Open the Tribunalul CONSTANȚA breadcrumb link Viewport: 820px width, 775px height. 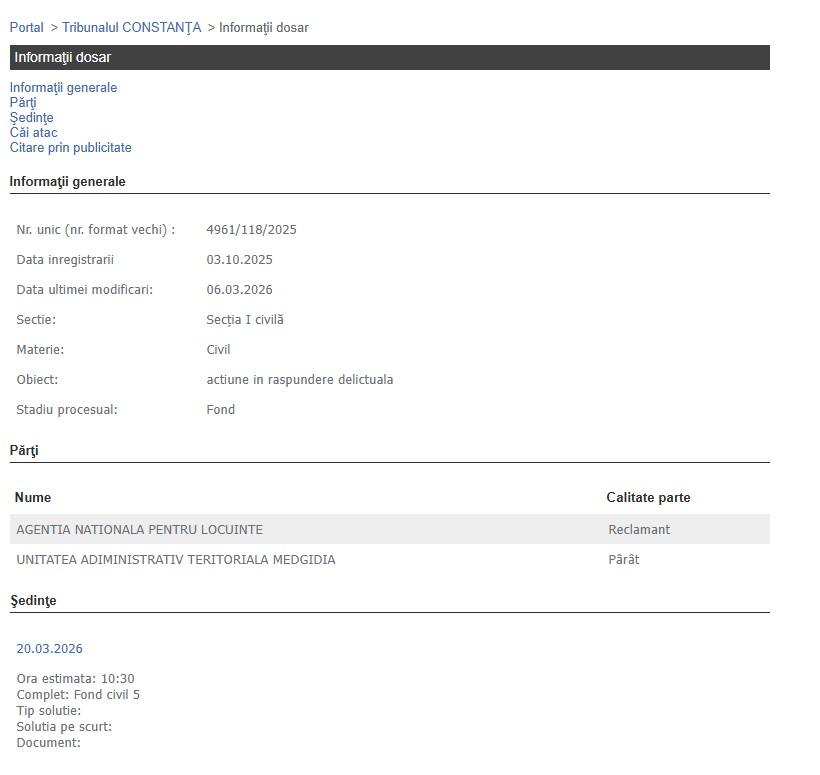131,27
